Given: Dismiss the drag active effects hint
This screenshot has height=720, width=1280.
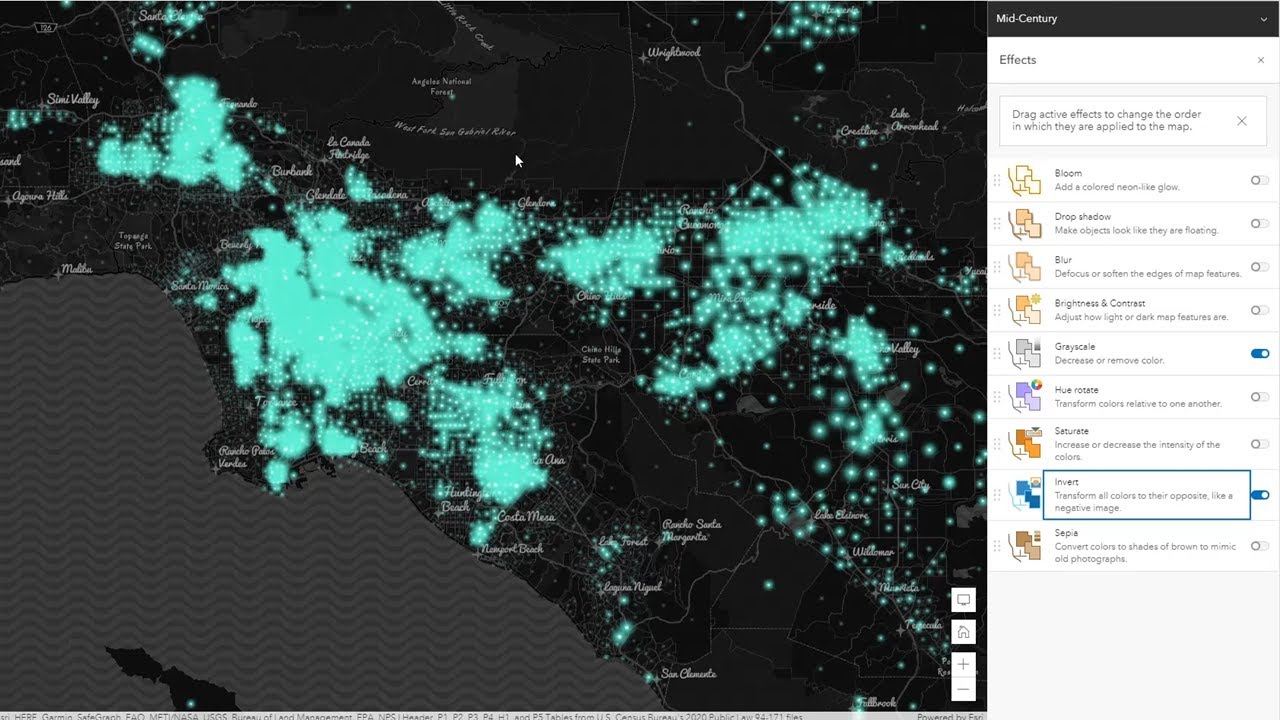Looking at the screenshot, I should point(1242,121).
